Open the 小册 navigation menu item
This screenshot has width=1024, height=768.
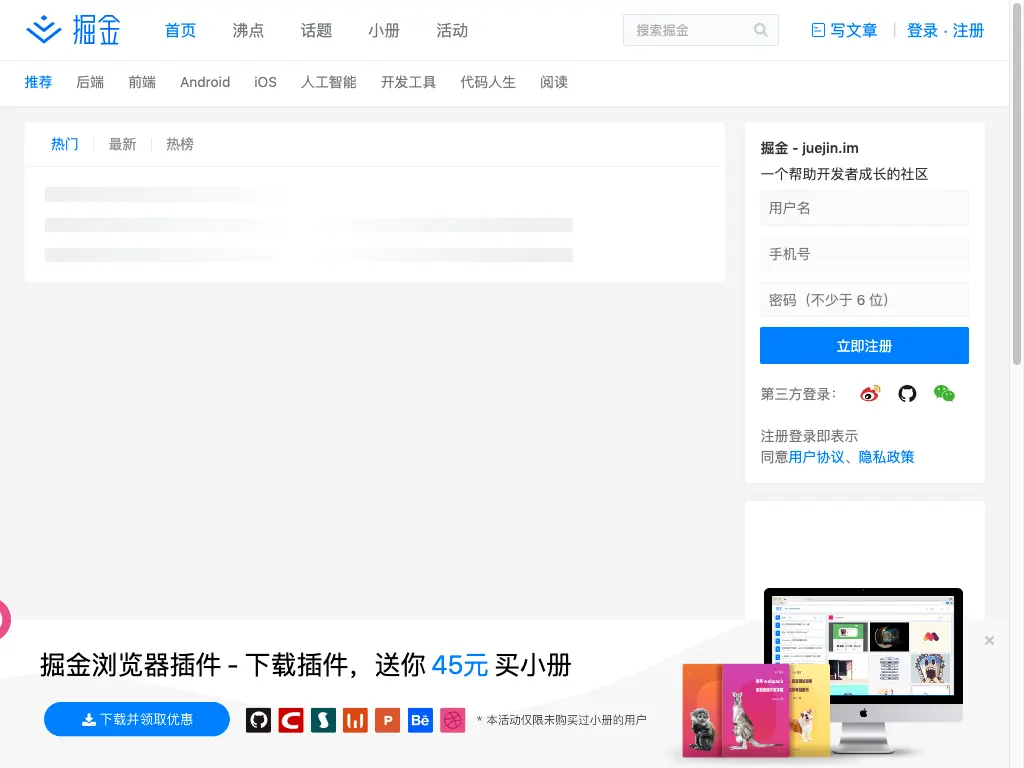coord(384,31)
